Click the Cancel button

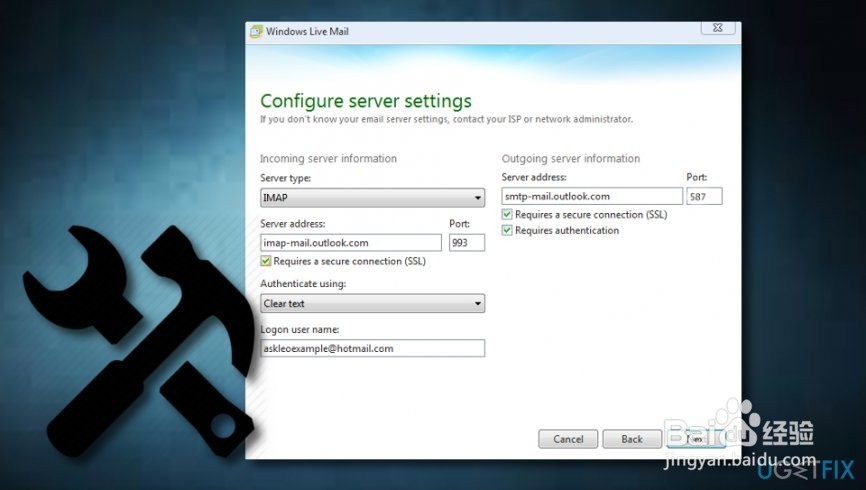(x=568, y=439)
